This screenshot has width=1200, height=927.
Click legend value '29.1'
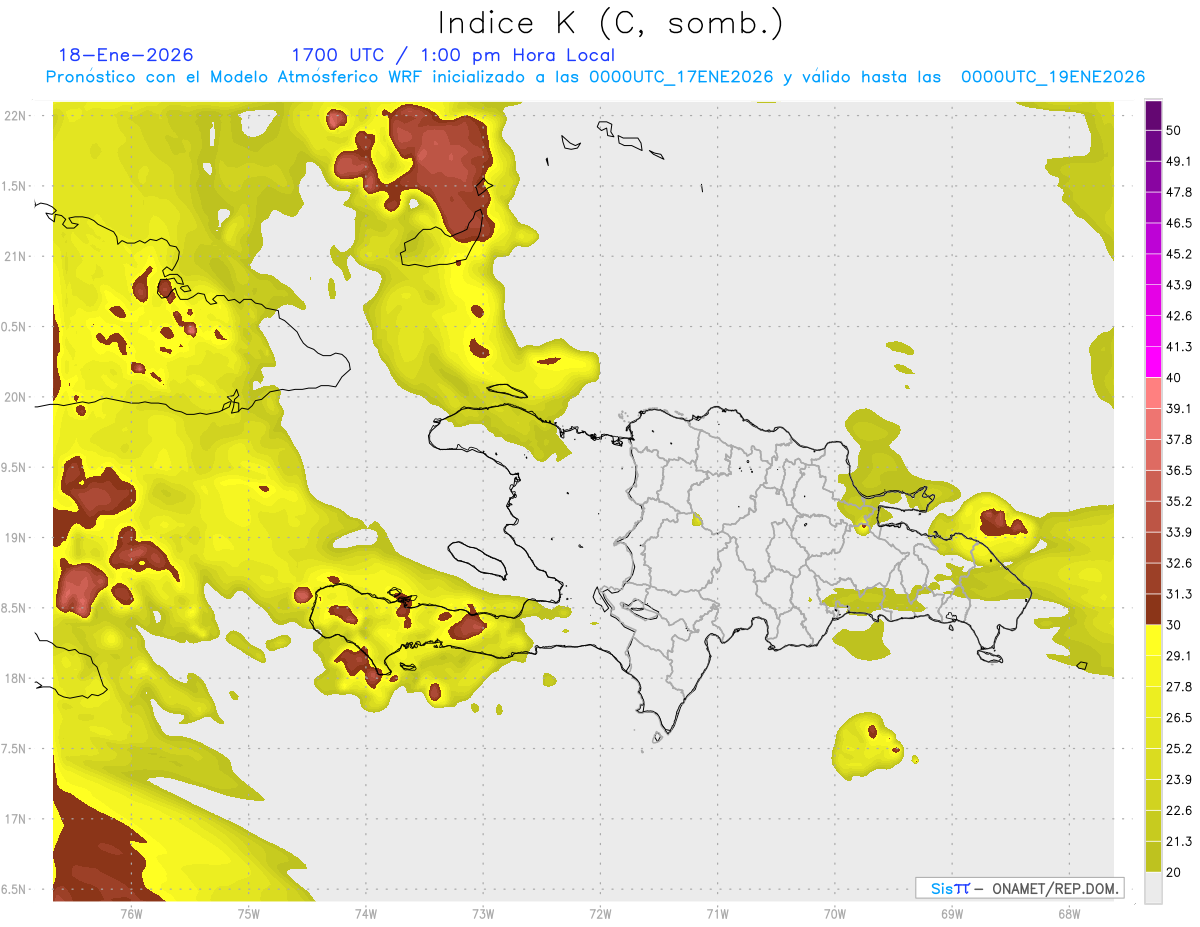click(1179, 656)
